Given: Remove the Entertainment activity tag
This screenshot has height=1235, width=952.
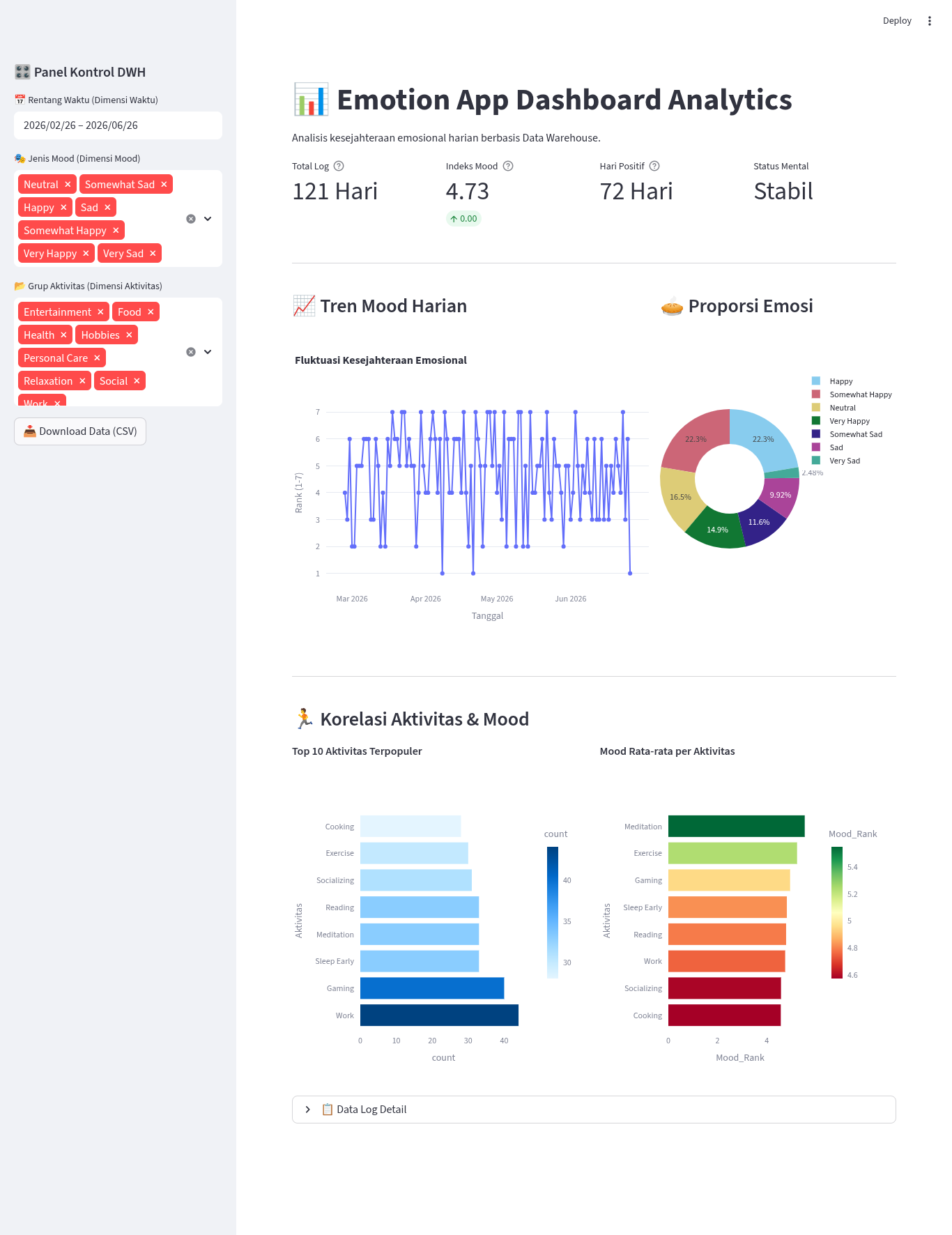Looking at the screenshot, I should click(x=100, y=312).
